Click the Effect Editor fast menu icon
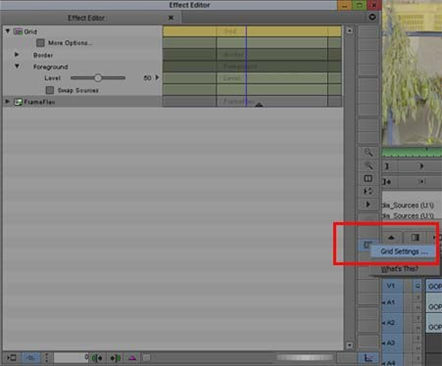 372,17
